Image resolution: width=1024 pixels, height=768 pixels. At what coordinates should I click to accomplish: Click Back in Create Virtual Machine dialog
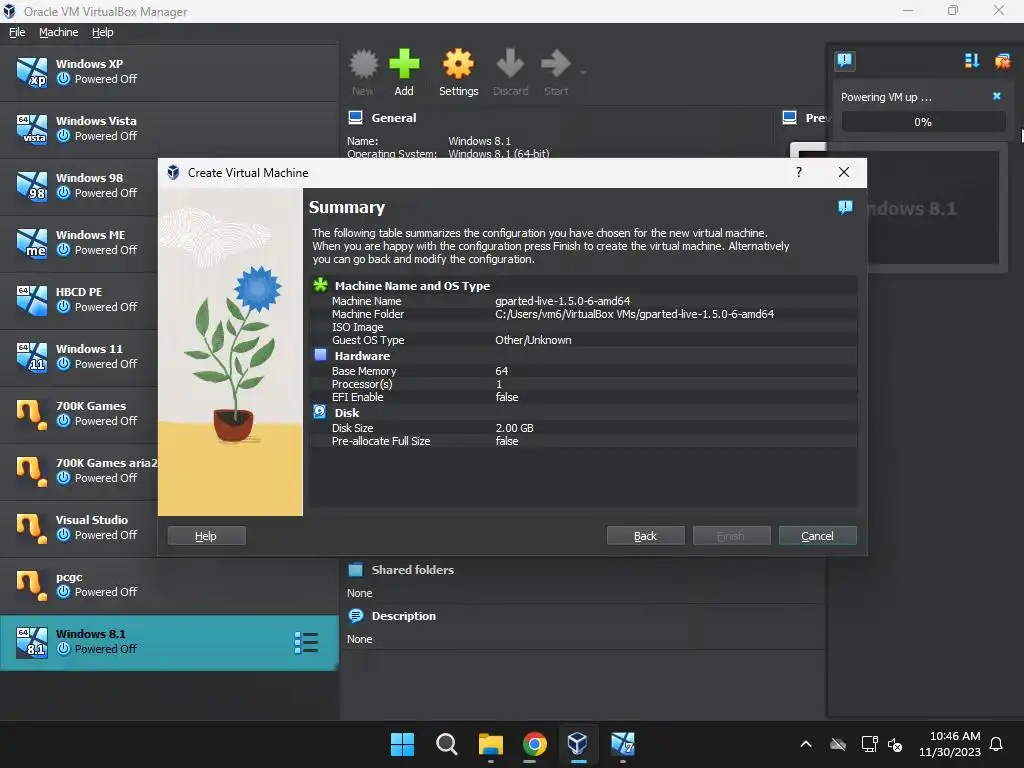(645, 536)
